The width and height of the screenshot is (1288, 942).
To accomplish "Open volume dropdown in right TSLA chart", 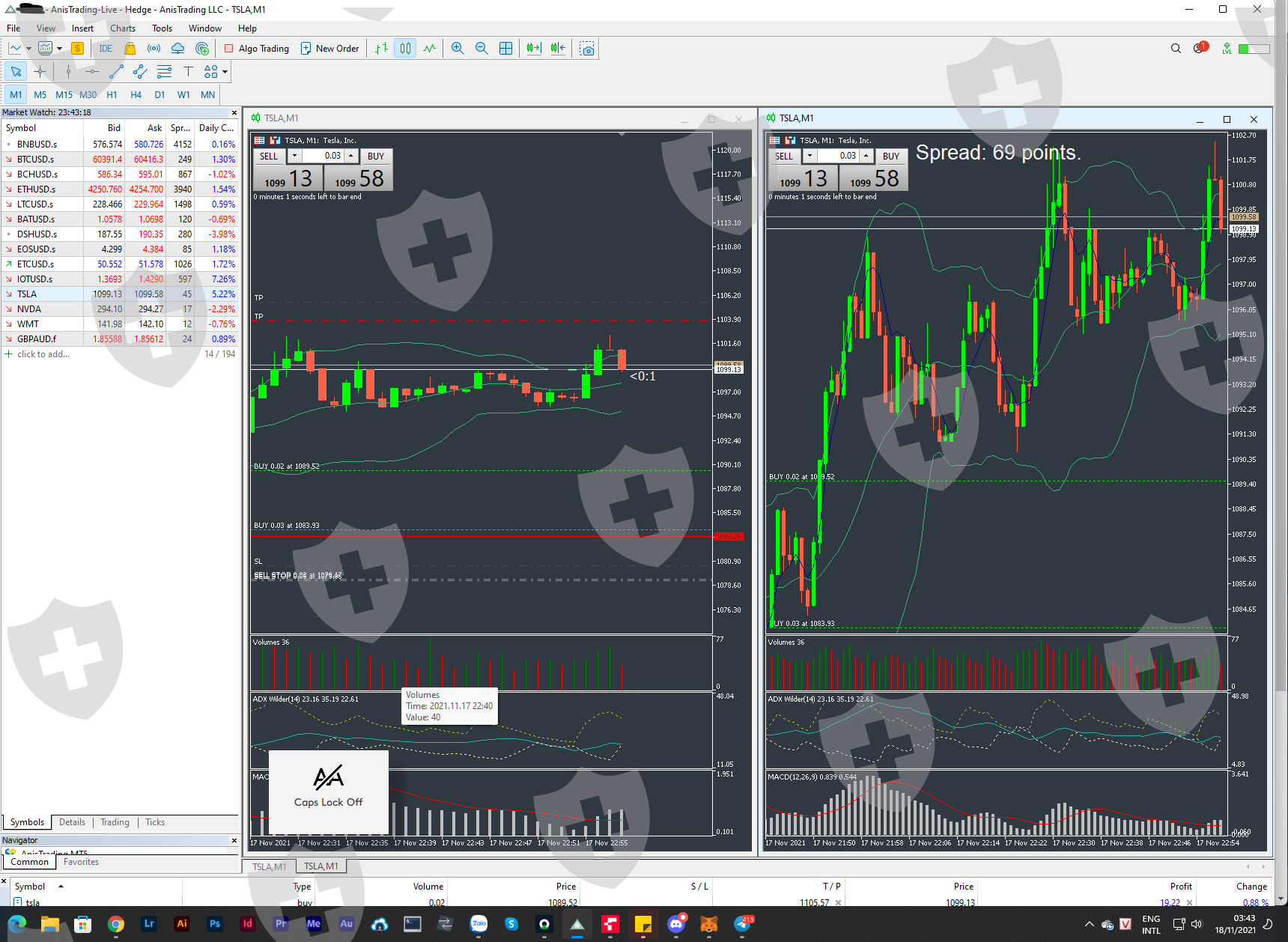I will click(x=809, y=156).
